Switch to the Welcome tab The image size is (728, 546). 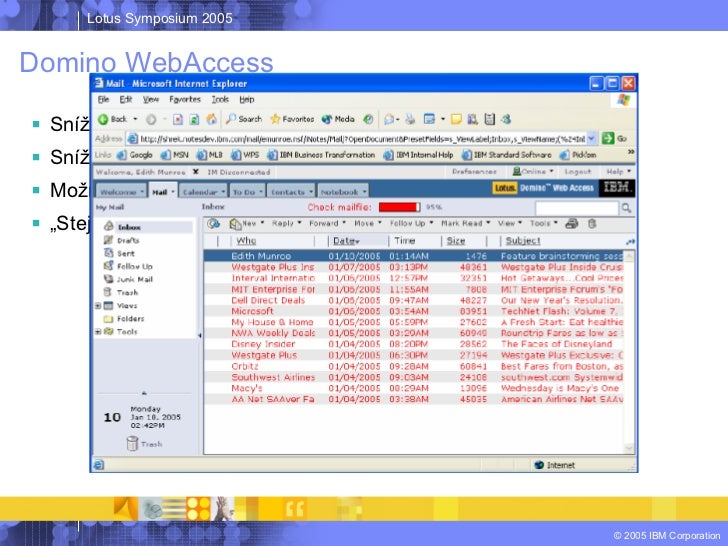(x=121, y=192)
